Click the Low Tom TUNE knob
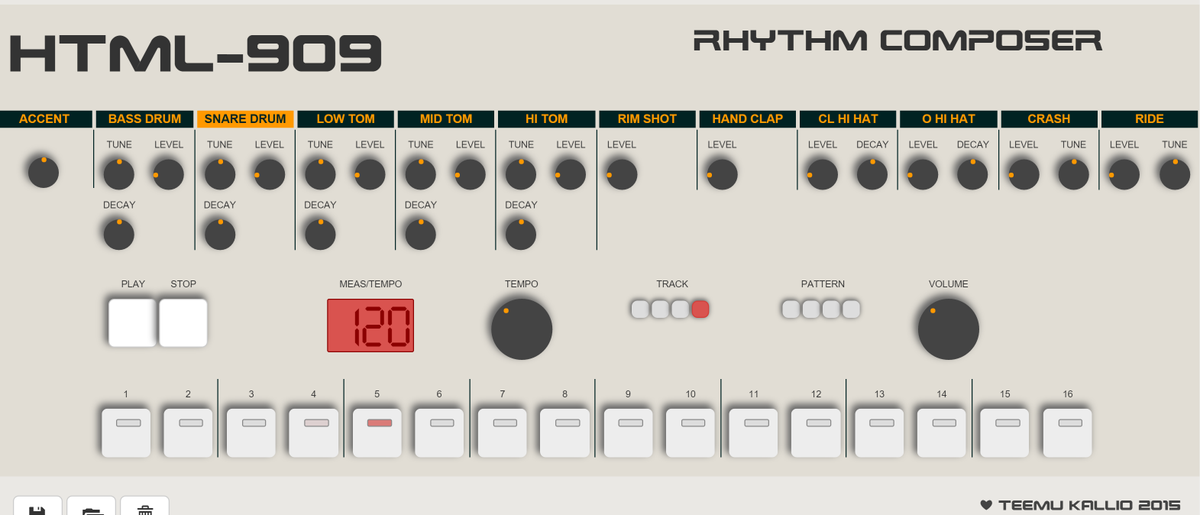Image resolution: width=1200 pixels, height=515 pixels. pos(320,175)
